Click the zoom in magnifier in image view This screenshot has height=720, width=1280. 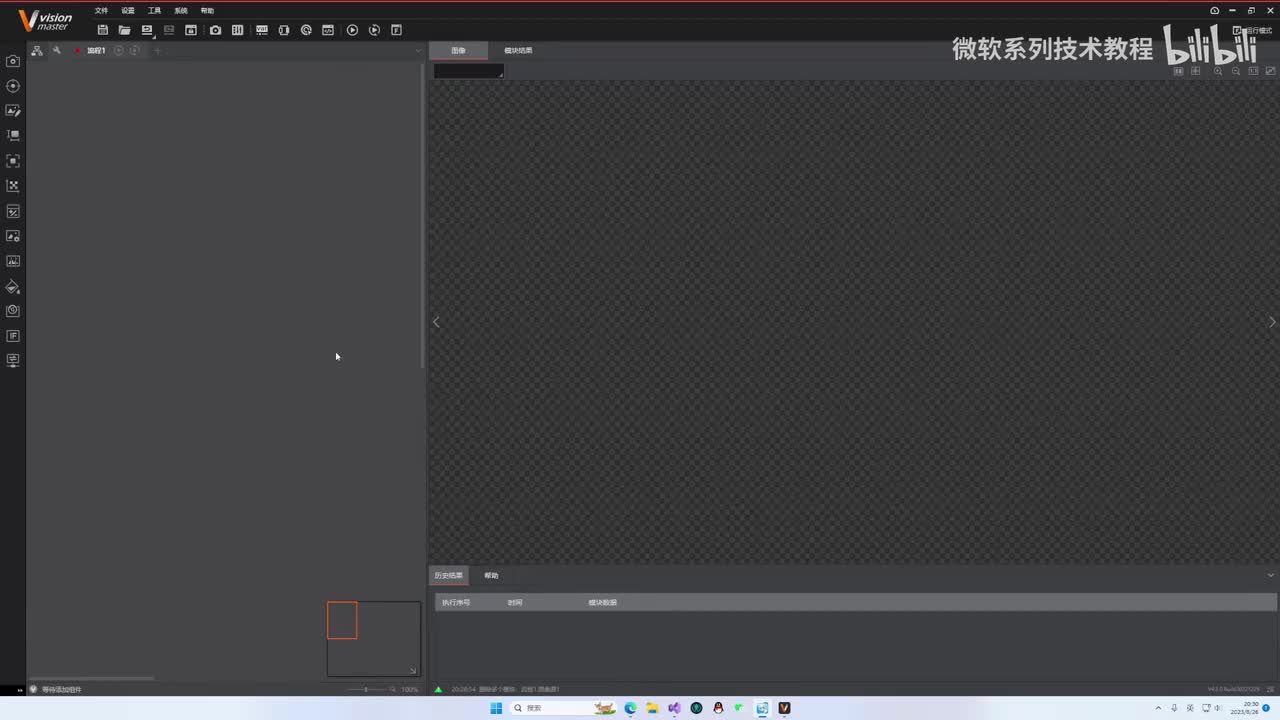pyautogui.click(x=1218, y=71)
